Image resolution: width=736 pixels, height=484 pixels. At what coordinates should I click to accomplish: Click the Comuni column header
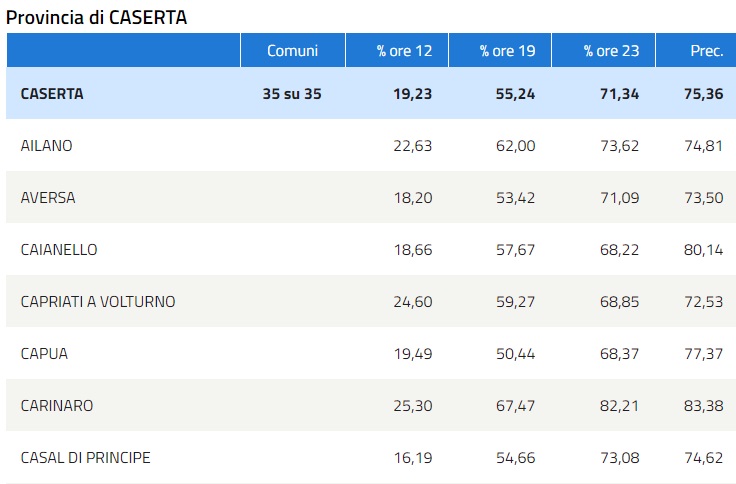click(292, 51)
